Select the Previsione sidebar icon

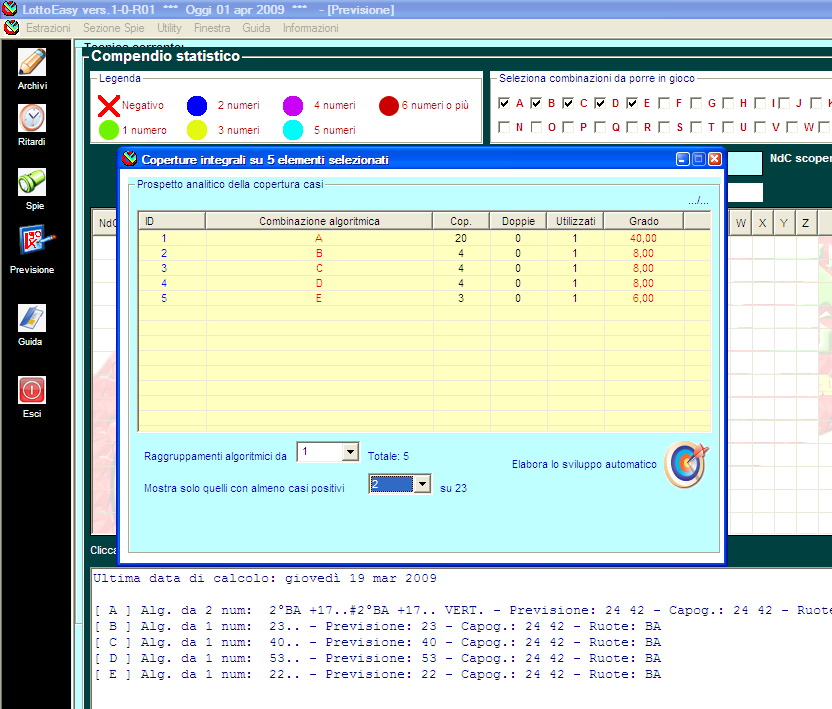point(35,241)
